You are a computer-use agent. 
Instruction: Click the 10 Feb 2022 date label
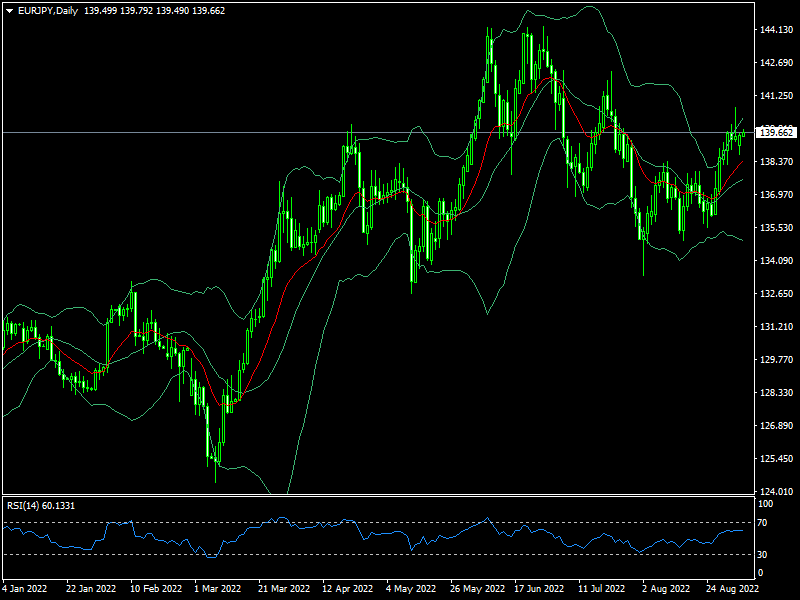[156, 588]
